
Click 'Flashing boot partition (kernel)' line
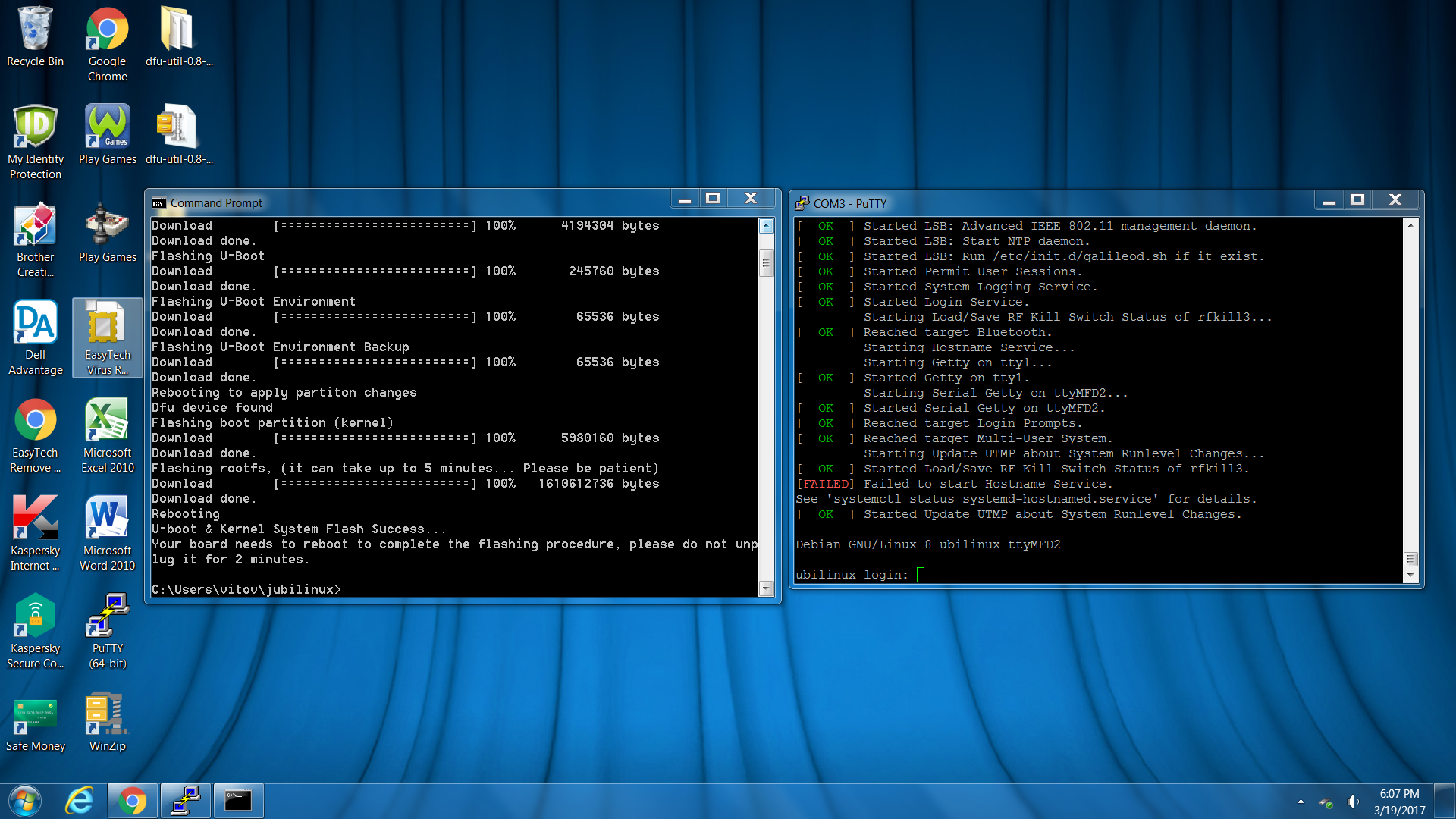point(273,422)
